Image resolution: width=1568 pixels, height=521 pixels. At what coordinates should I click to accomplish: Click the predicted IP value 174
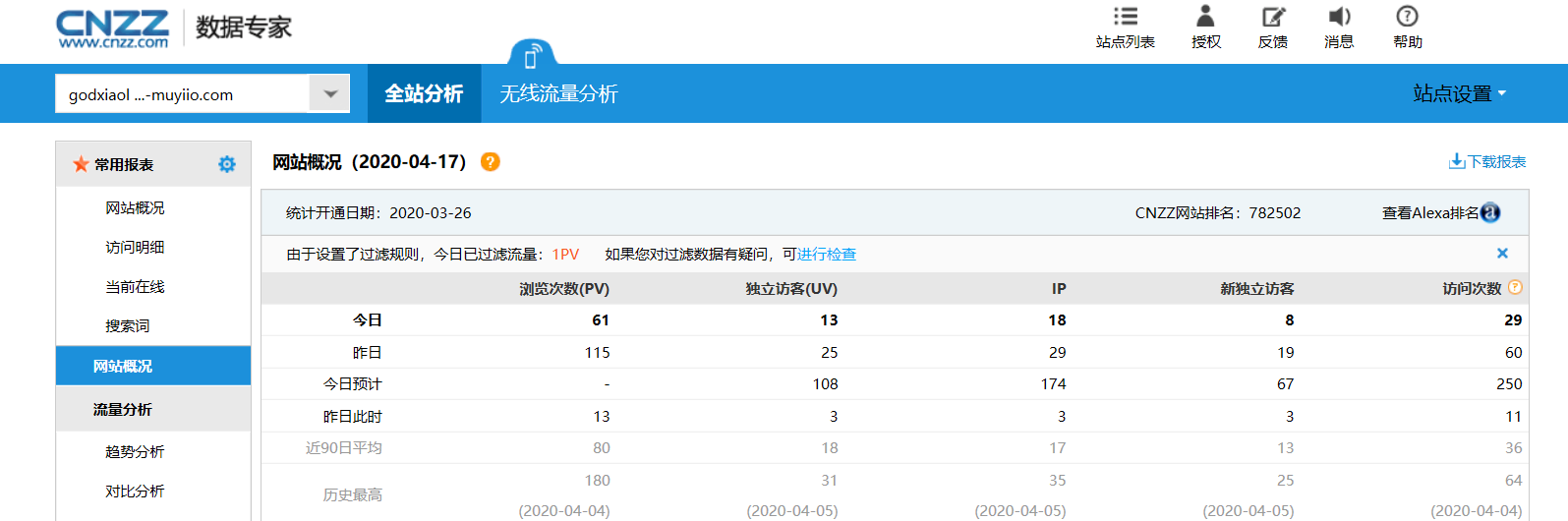[x=1054, y=383]
